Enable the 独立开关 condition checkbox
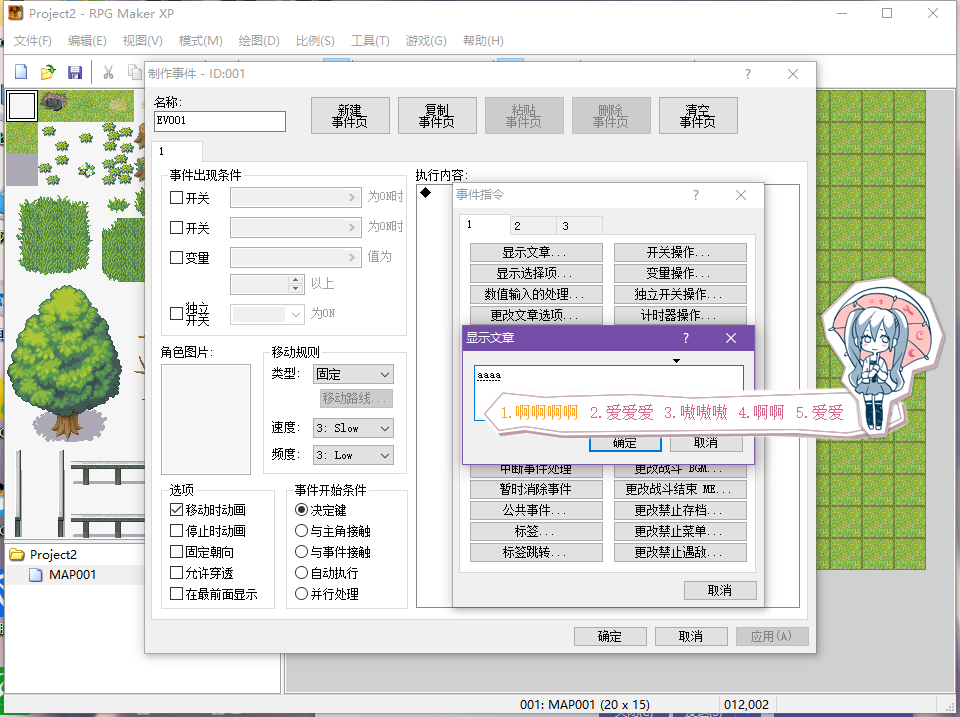Screen dimensions: 960x717 (176, 313)
